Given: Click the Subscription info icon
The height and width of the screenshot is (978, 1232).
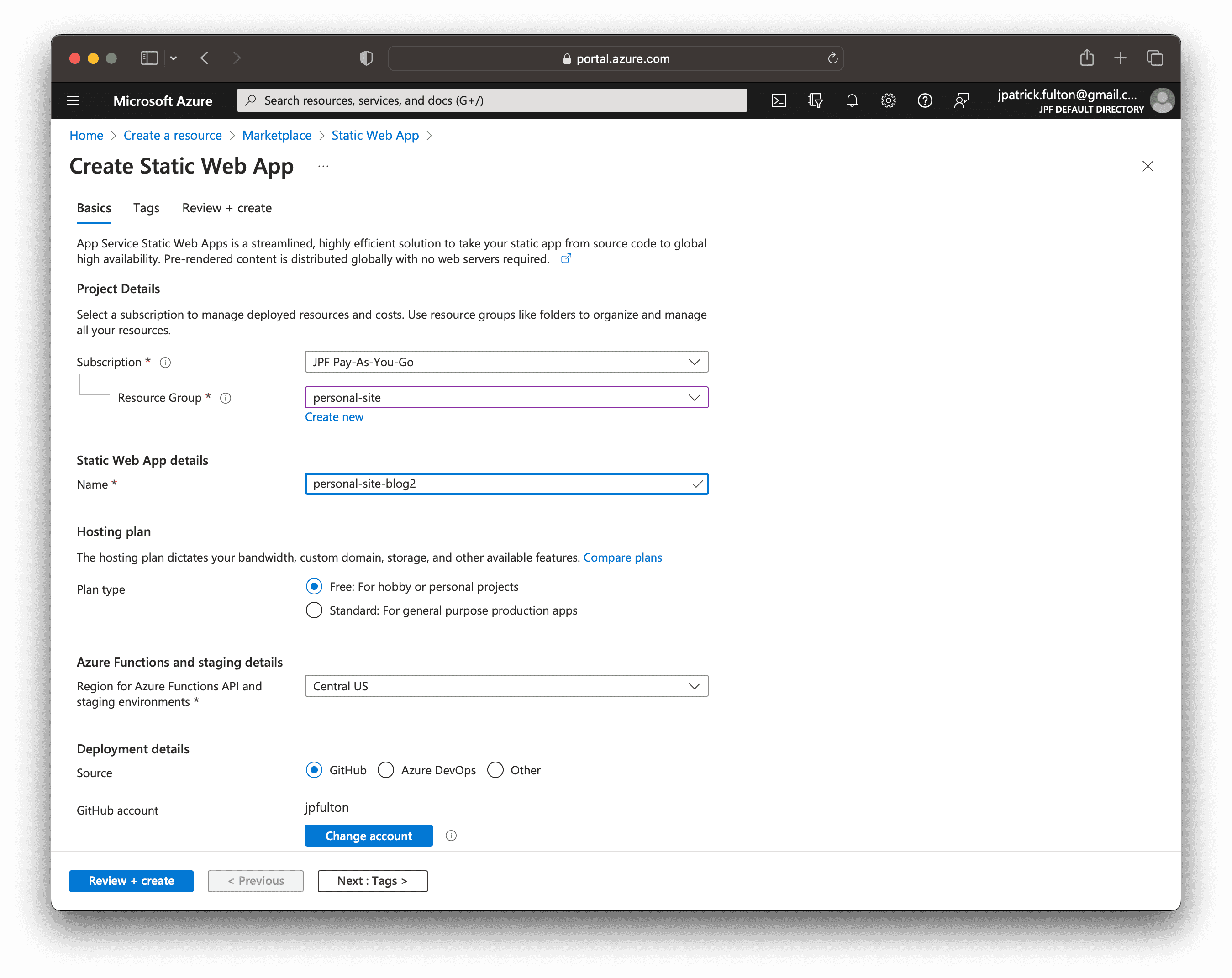Looking at the screenshot, I should click(165, 362).
